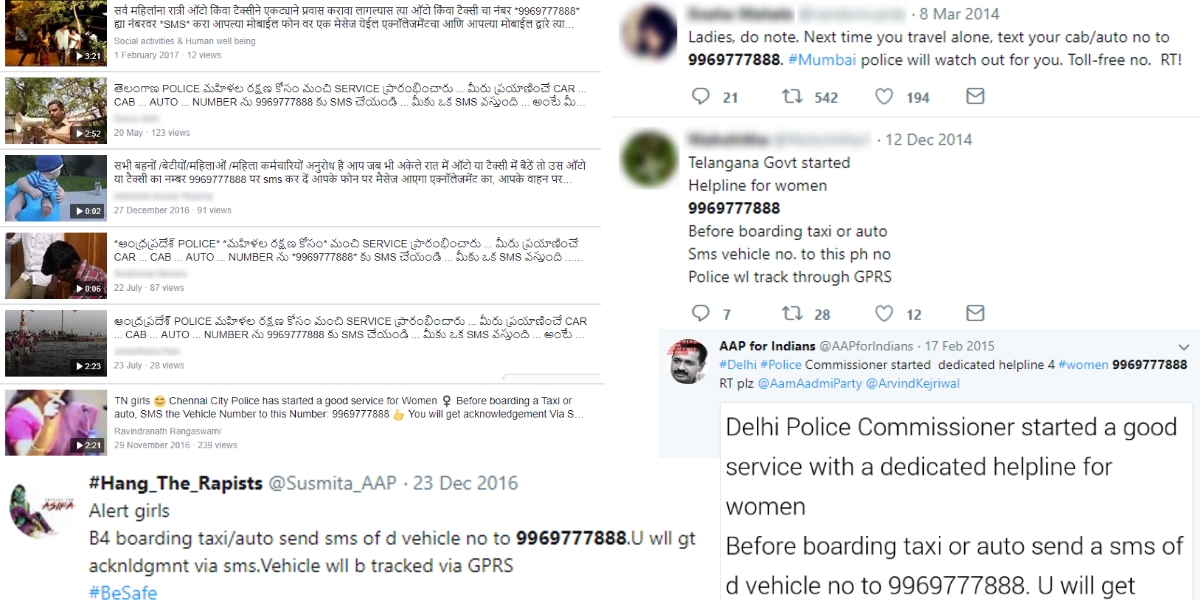Image resolution: width=1200 pixels, height=600 pixels.
Task: Play the 3:21 Marathi video thumbnail
Action: click(42, 35)
